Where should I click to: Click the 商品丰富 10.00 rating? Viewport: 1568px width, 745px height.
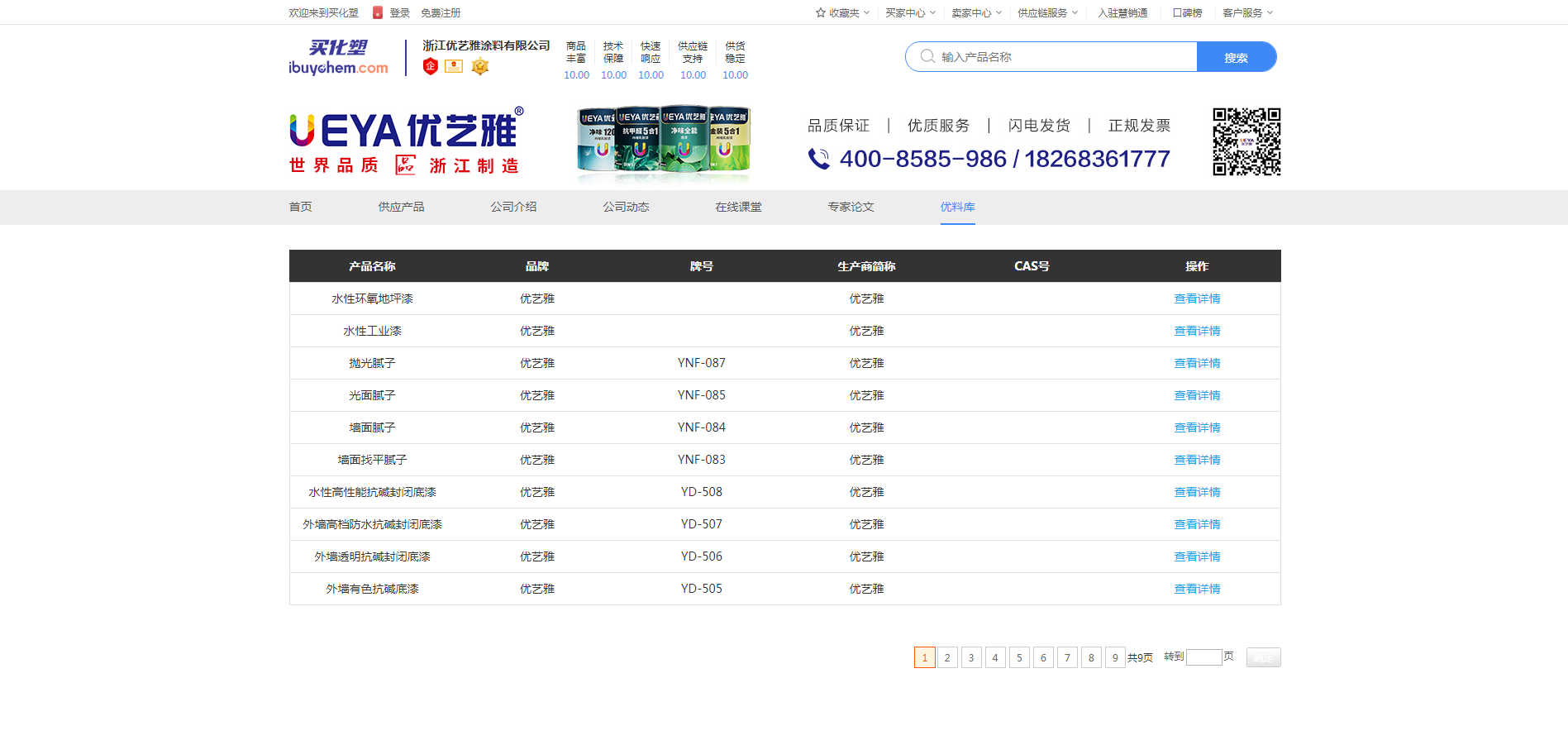576,60
